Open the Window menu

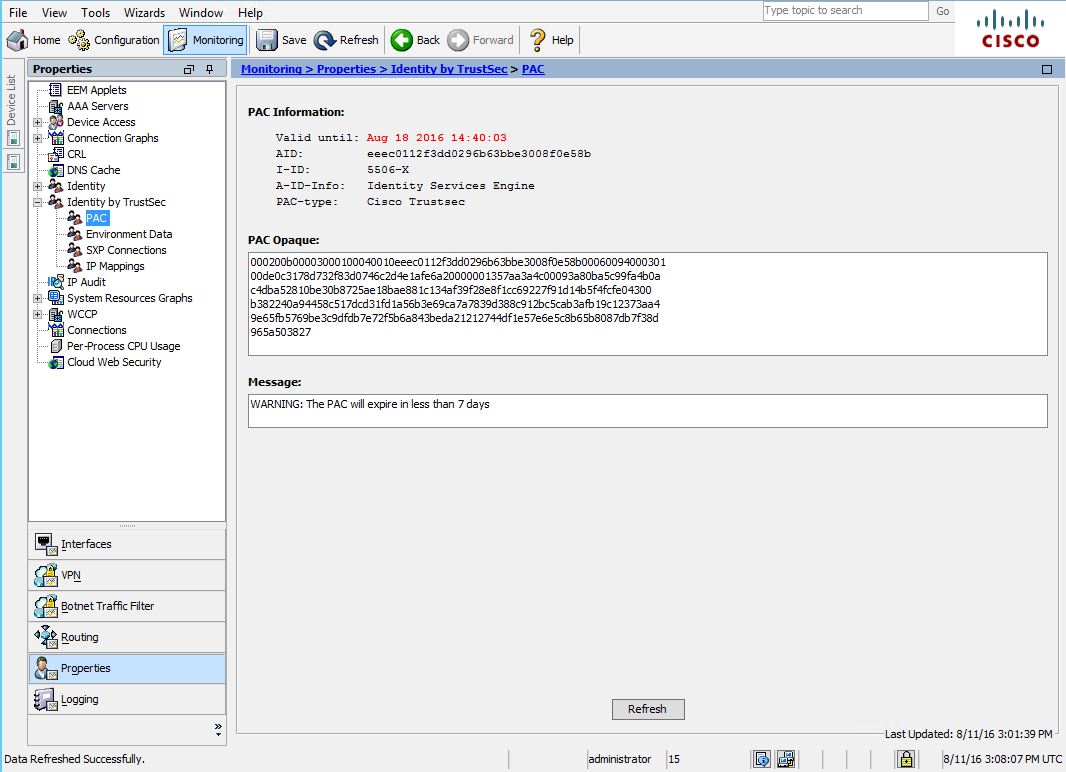point(201,12)
